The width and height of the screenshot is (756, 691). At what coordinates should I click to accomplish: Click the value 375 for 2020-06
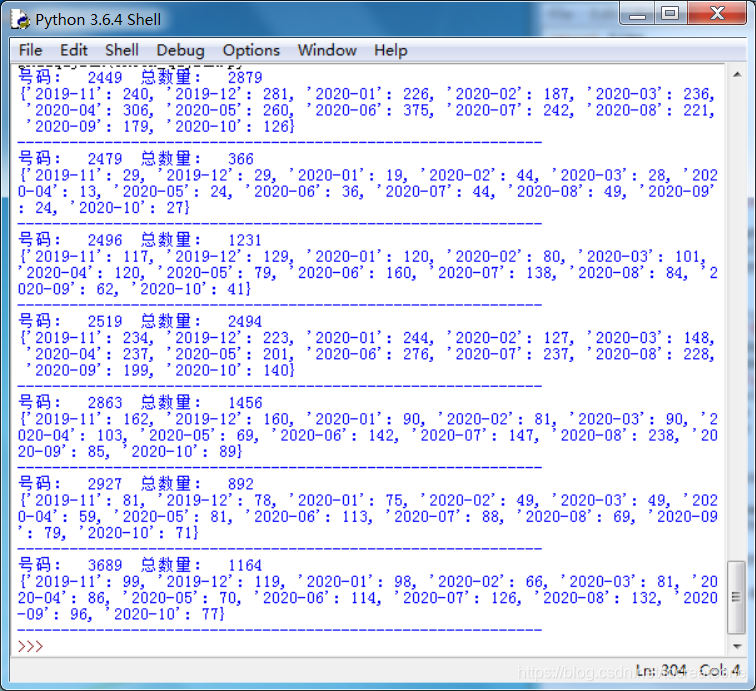416,110
